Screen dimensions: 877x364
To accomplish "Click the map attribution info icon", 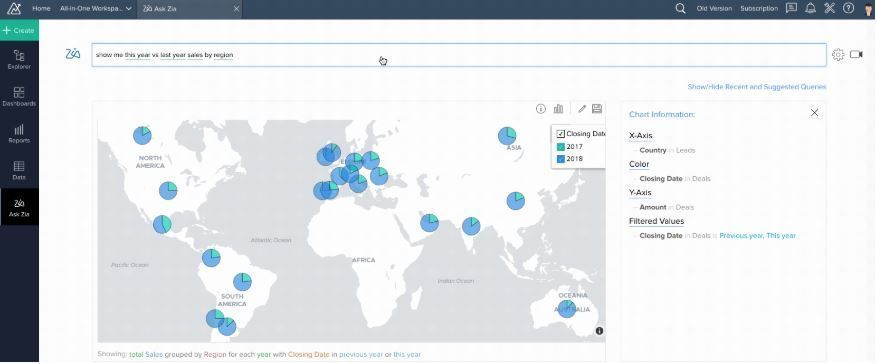I will pyautogui.click(x=599, y=331).
